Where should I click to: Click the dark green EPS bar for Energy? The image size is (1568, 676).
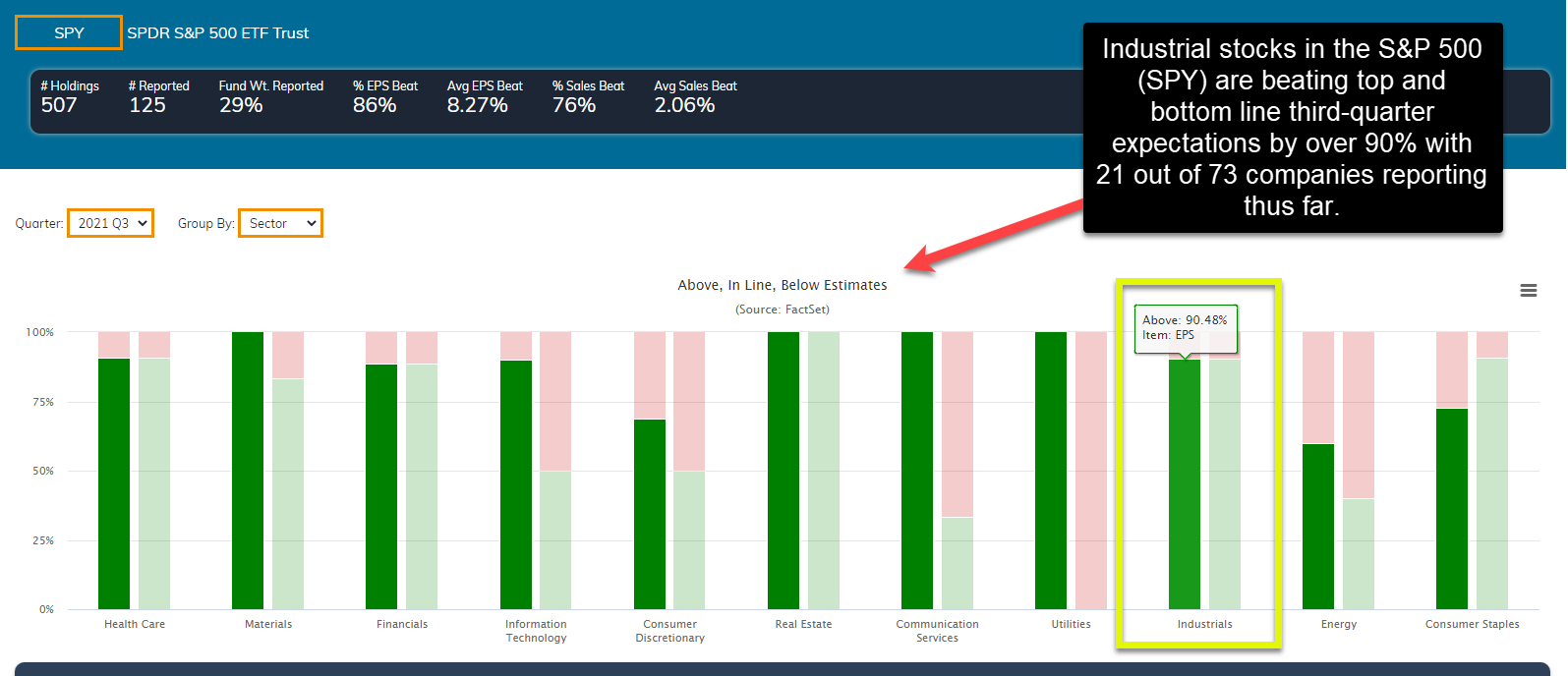(1318, 527)
